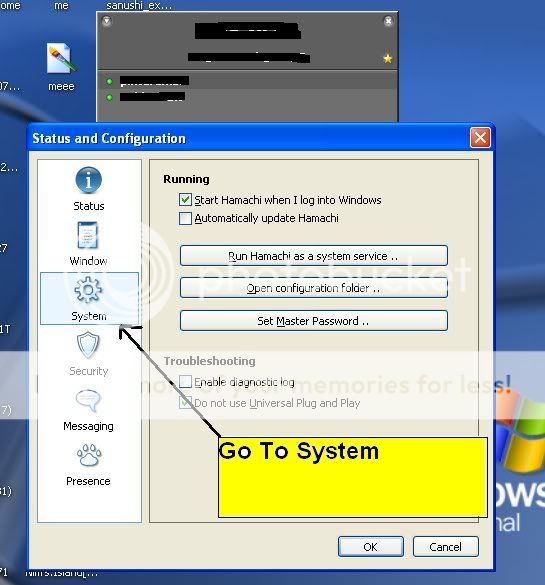This screenshot has height=585, width=545.
Task: Click Cancel to discard changes
Action: coord(445,547)
